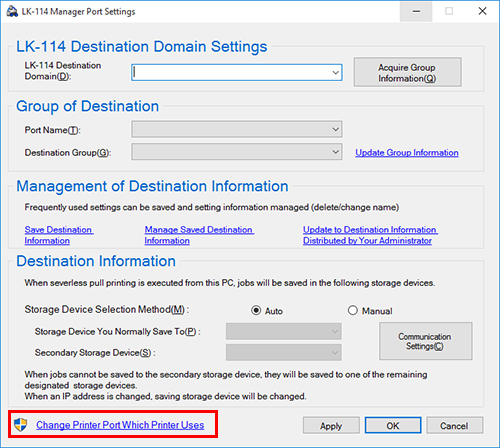The width and height of the screenshot is (500, 448).
Task: Click Save Destination Information link
Action: tap(59, 235)
